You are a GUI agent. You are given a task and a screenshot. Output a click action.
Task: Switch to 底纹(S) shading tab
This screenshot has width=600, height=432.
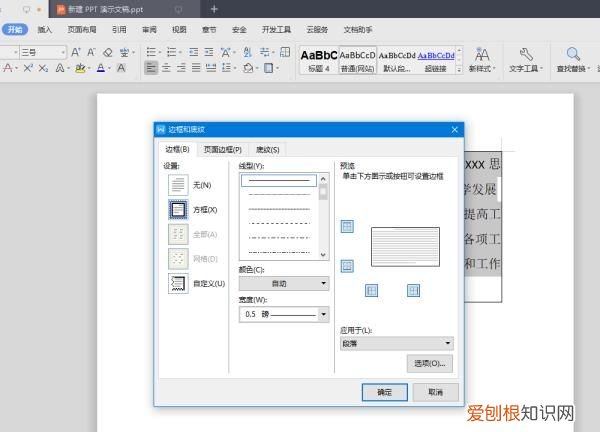pos(267,149)
